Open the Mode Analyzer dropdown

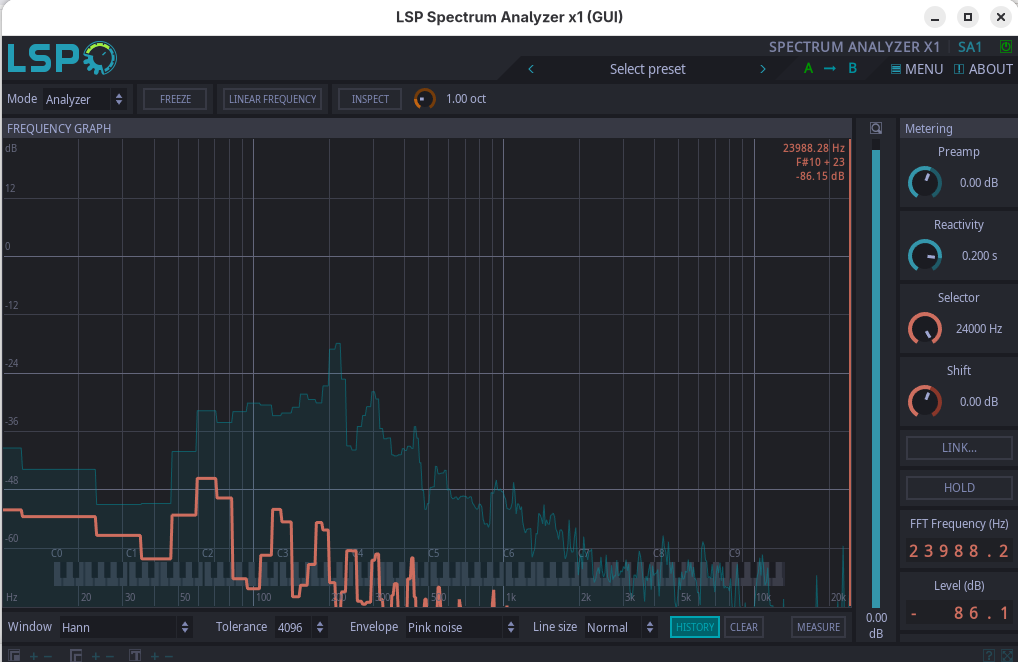84,99
